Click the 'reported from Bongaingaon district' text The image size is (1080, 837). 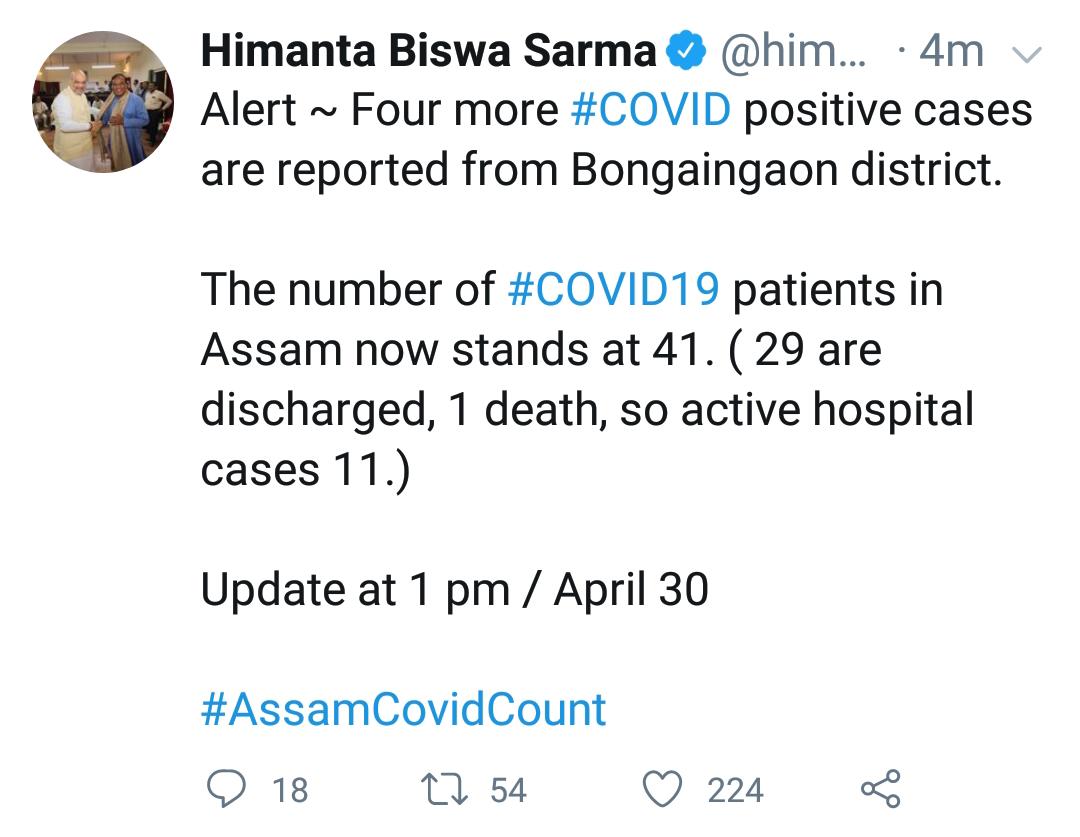[638, 170]
